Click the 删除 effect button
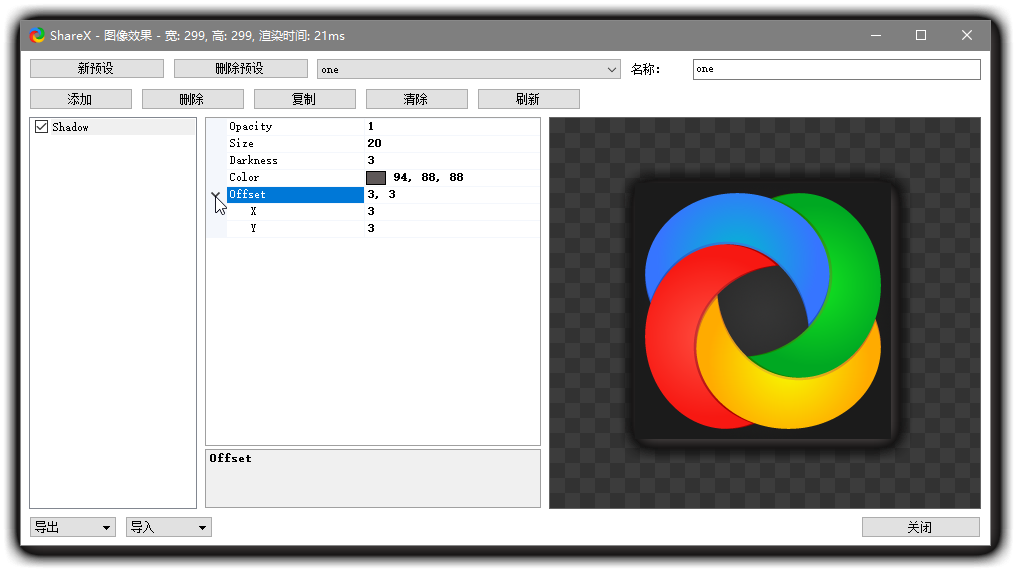Screen dimensions: 1014x569 click(x=192, y=99)
